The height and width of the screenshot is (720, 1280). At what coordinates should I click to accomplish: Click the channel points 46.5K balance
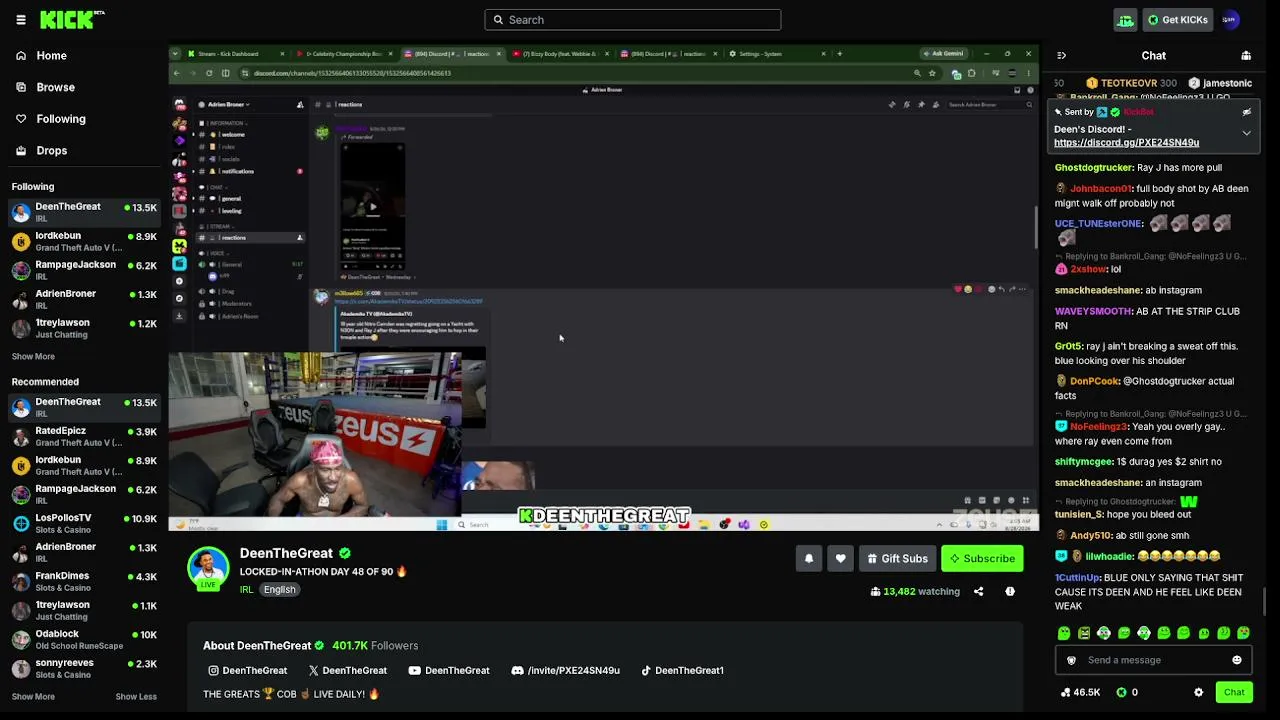point(1080,692)
